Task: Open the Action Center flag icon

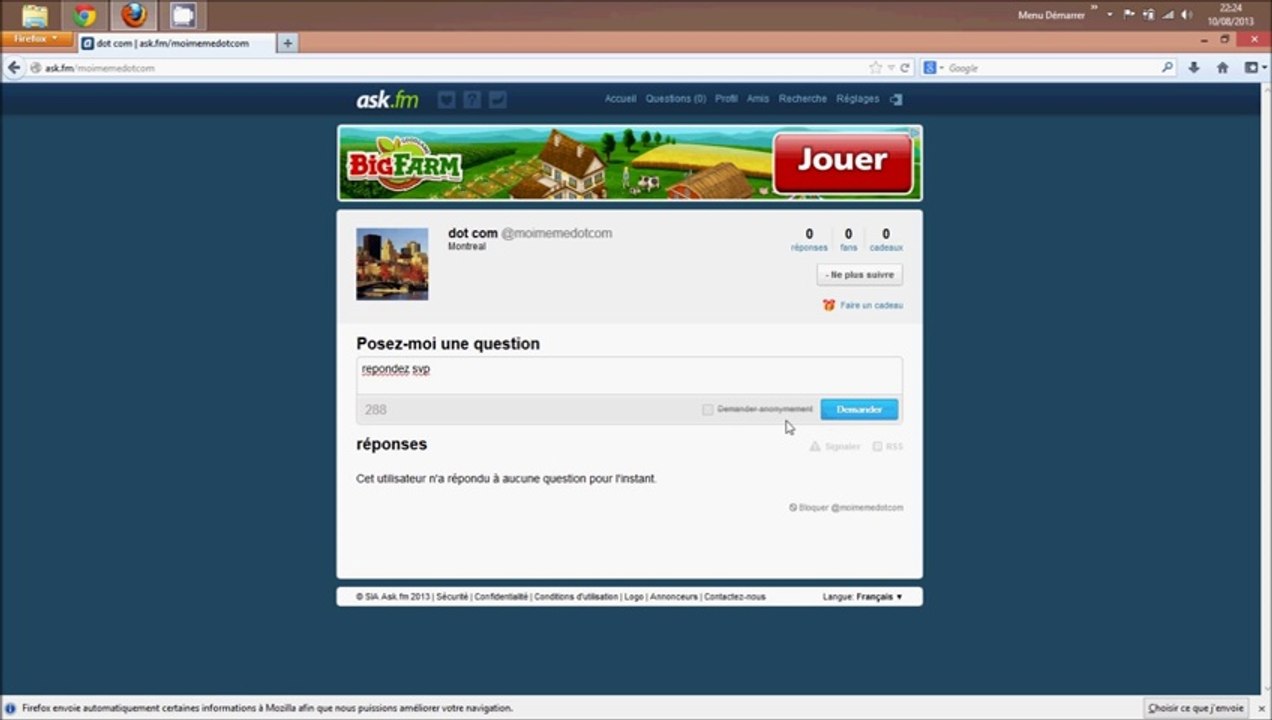Action: tap(1129, 15)
